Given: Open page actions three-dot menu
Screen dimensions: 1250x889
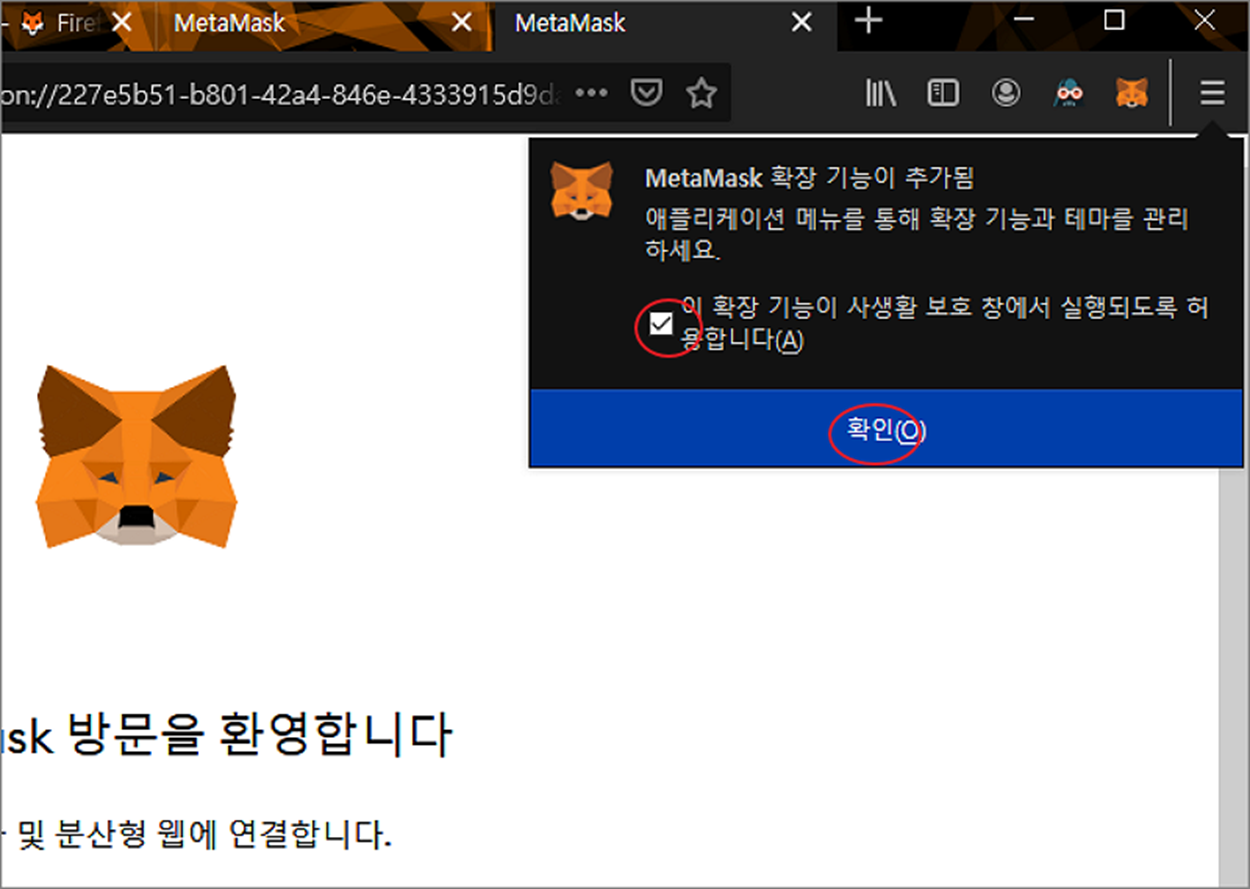Looking at the screenshot, I should pyautogui.click(x=592, y=93).
